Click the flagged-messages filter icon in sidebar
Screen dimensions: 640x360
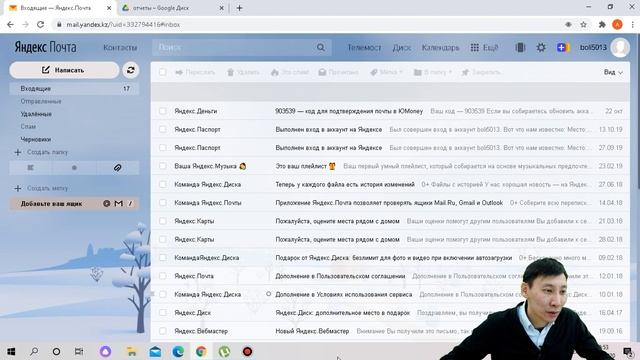point(31,168)
